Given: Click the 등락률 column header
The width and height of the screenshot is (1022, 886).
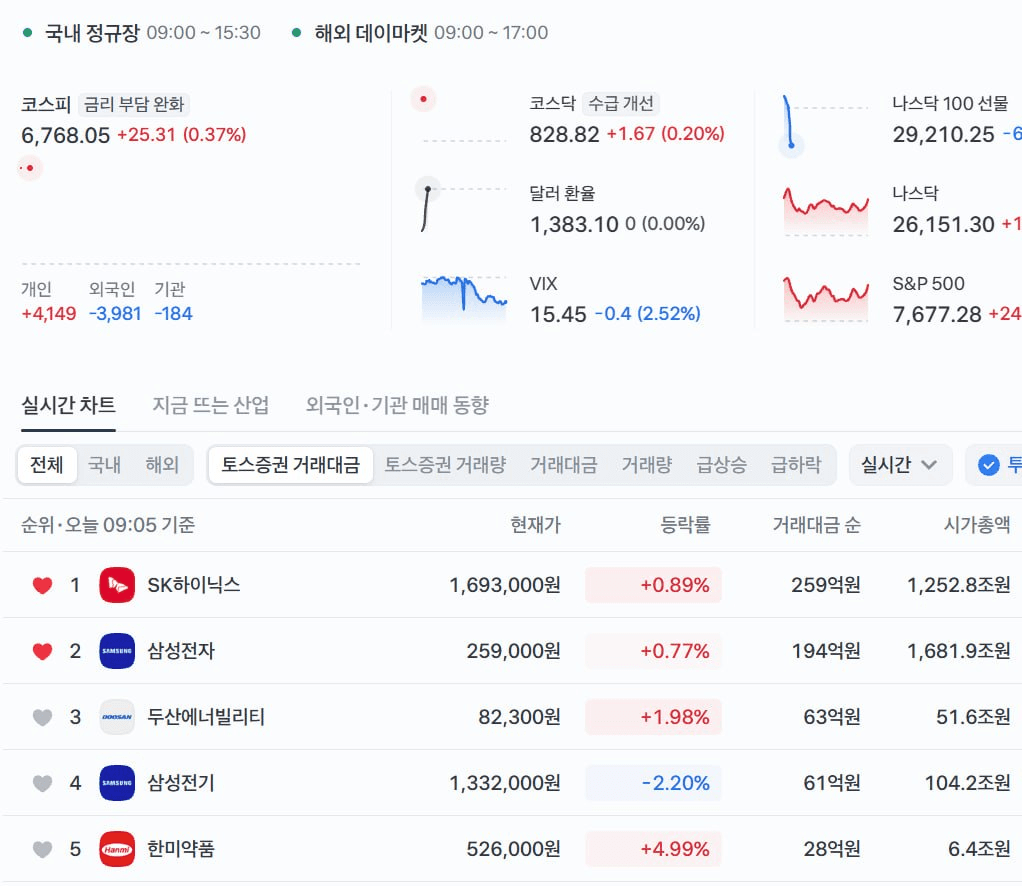Looking at the screenshot, I should [x=685, y=524].
